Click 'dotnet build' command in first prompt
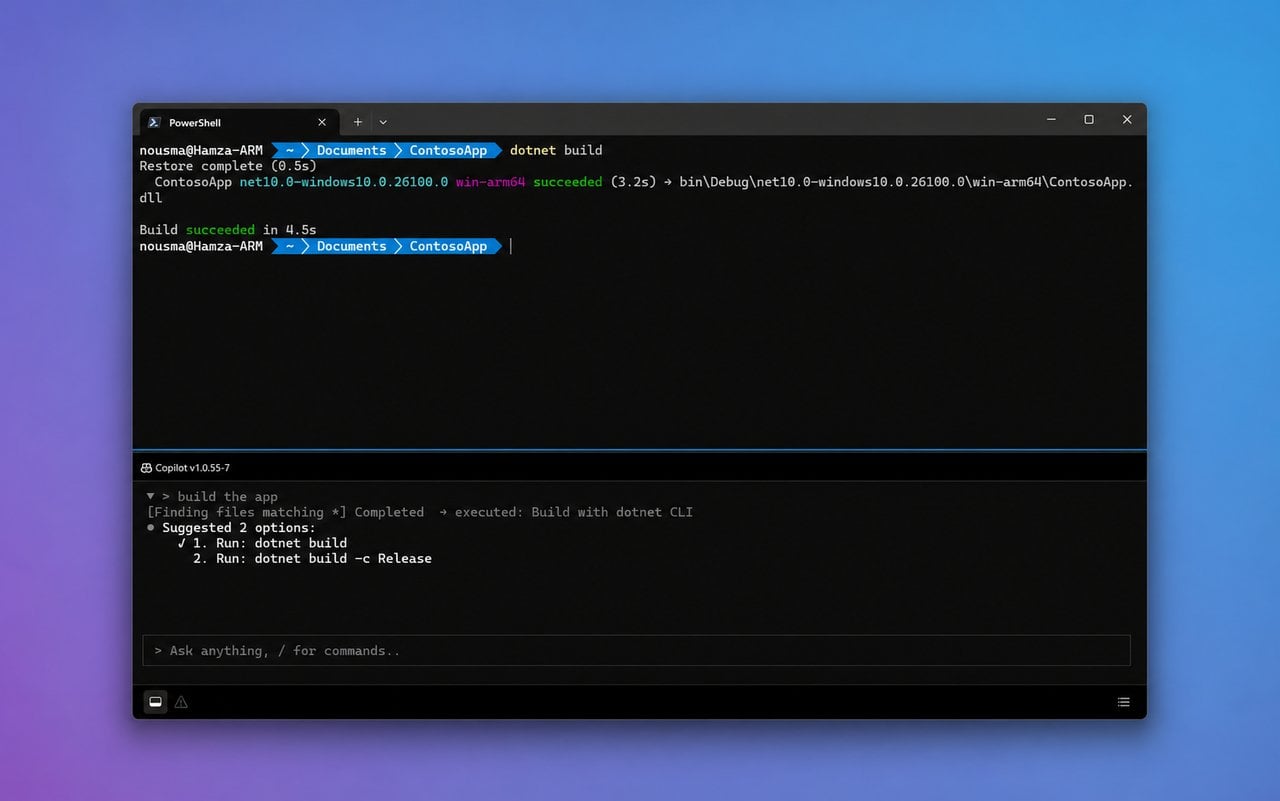Screen dimensions: 1280x801 point(556,150)
